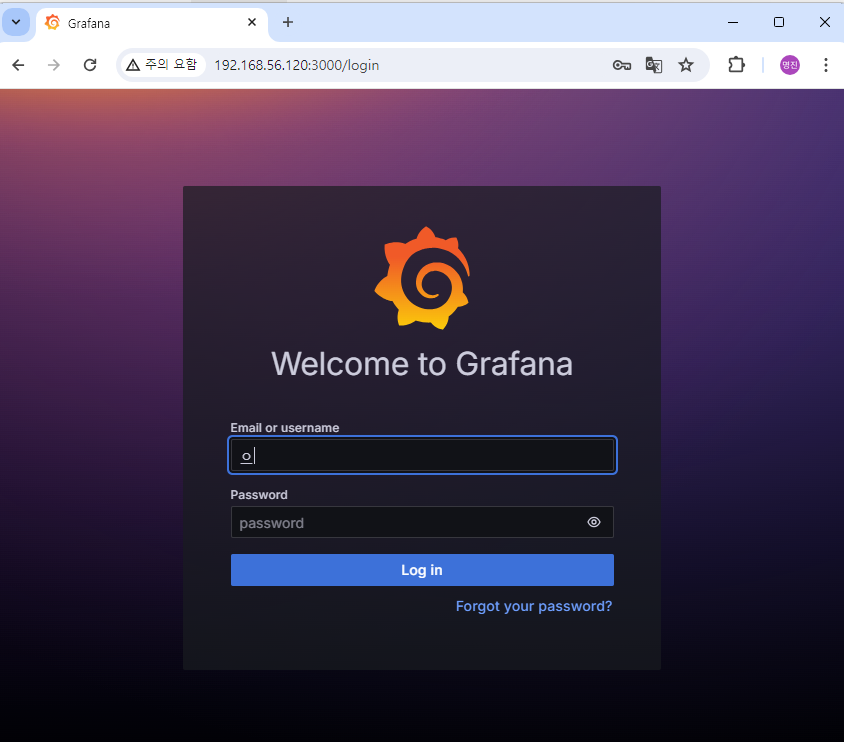Click the 'Email or username' label
Screen dimensions: 844x742
tap(285, 428)
